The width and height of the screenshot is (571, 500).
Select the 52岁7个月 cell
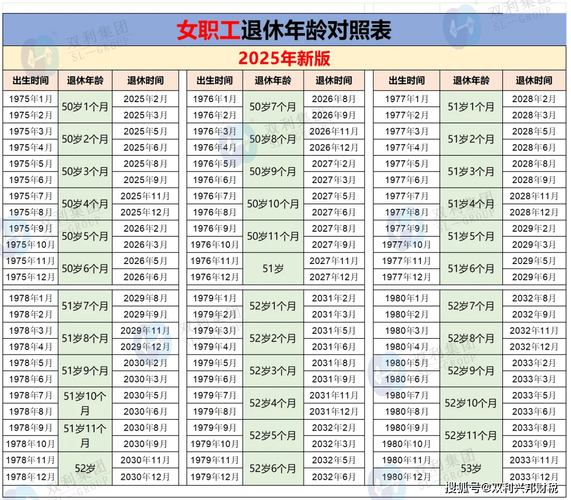(x=471, y=306)
